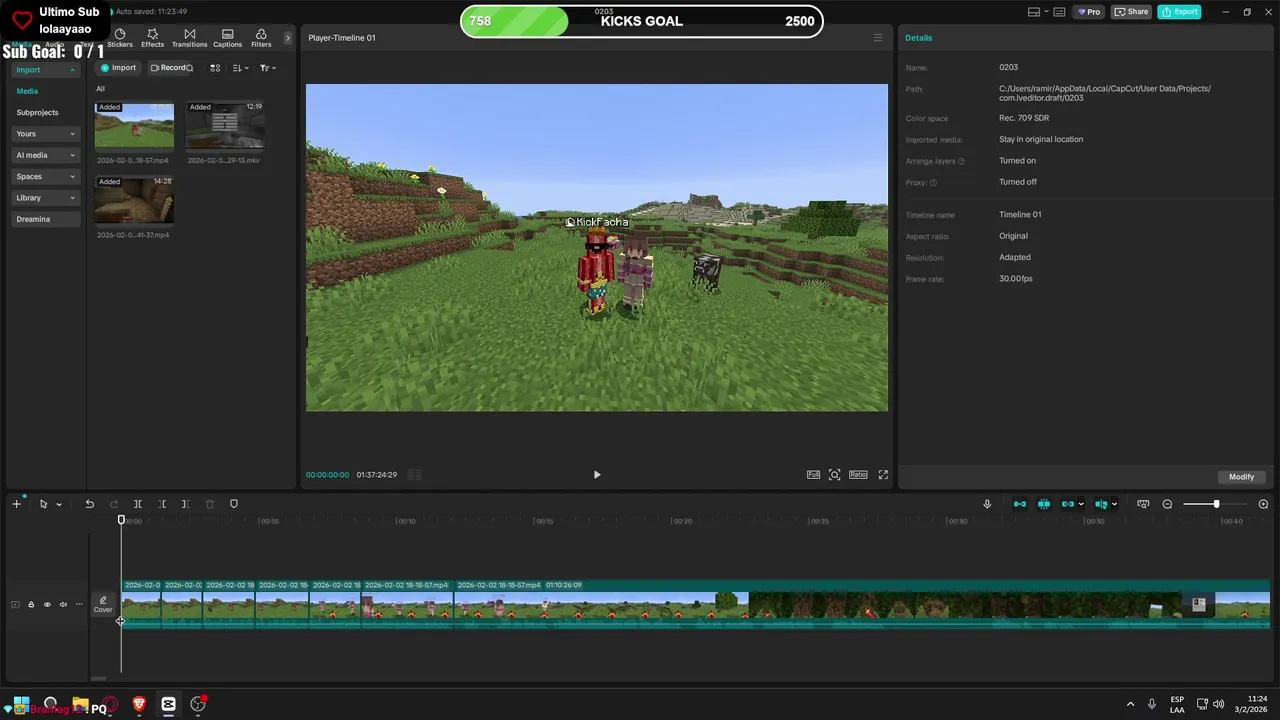Select the 29-13.mkv media thumbnail
Image resolution: width=1280 pixels, height=720 pixels.
pyautogui.click(x=225, y=127)
